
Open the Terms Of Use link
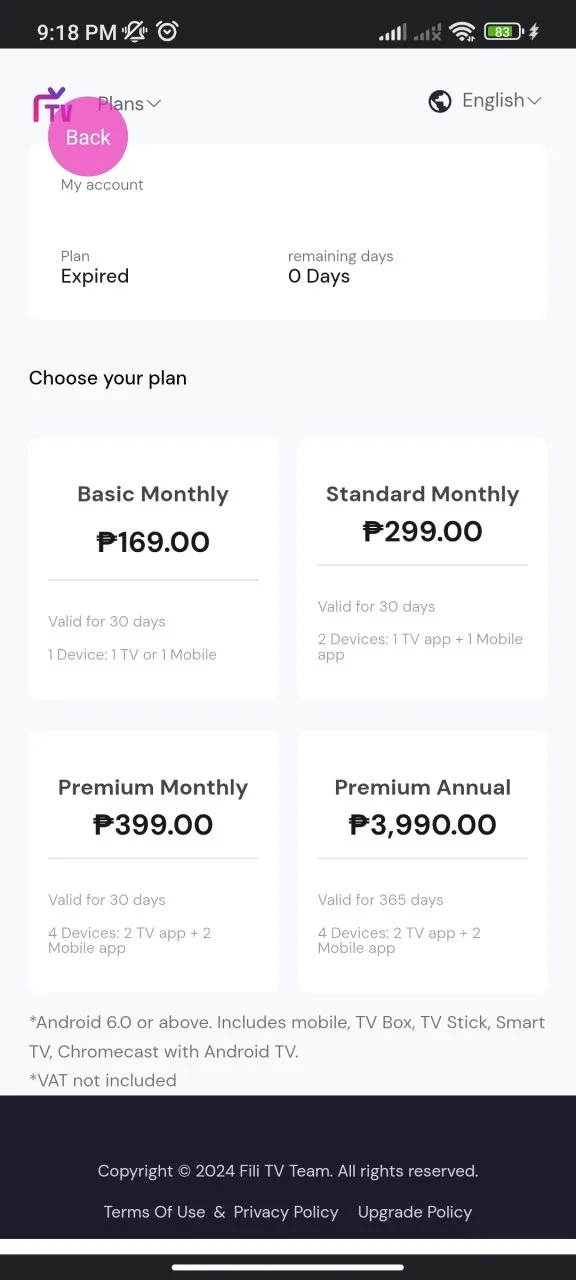(154, 1212)
